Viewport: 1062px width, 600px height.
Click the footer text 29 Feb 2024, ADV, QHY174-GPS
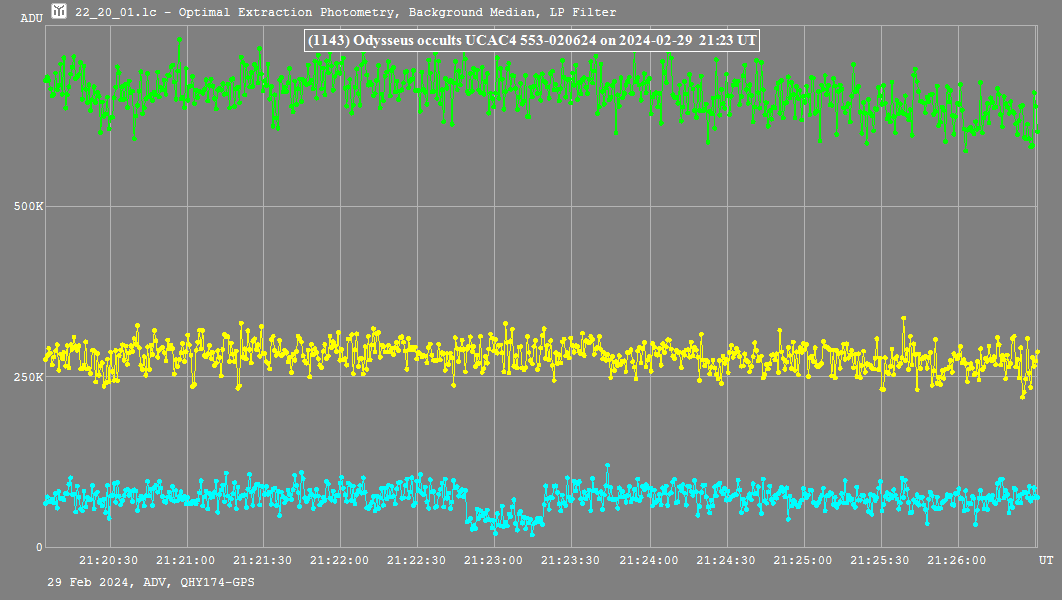coord(150,581)
